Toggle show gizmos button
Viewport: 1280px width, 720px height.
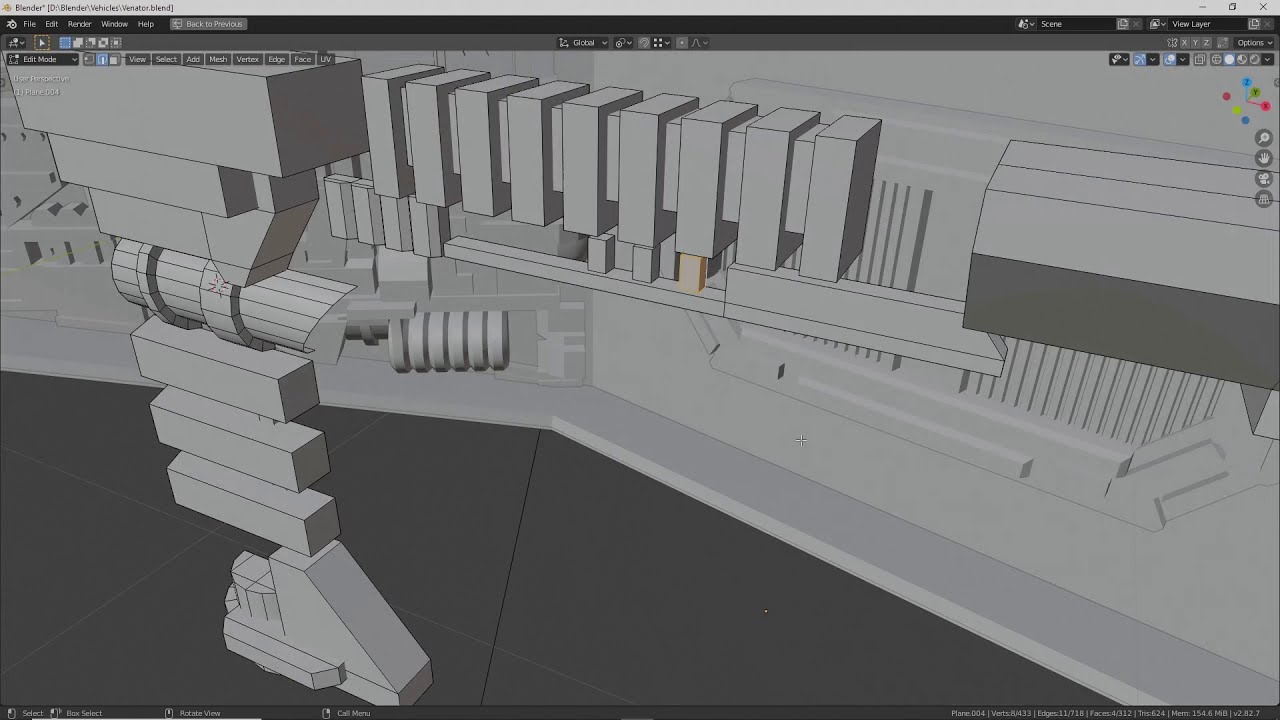pyautogui.click(x=1140, y=59)
